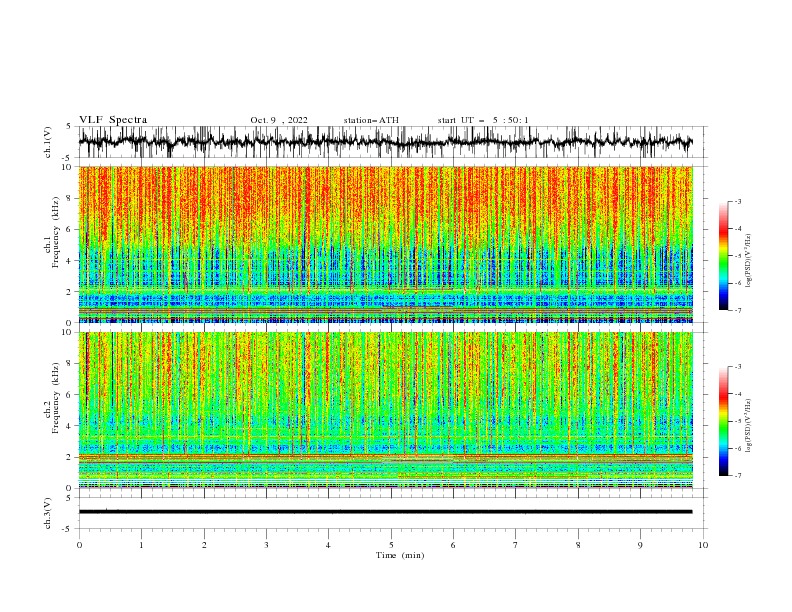Screen dimensions: 792x612
Task: Click the ch.1 spectrogram "2" kHz tick label
Action: pyautogui.click(x=70, y=292)
